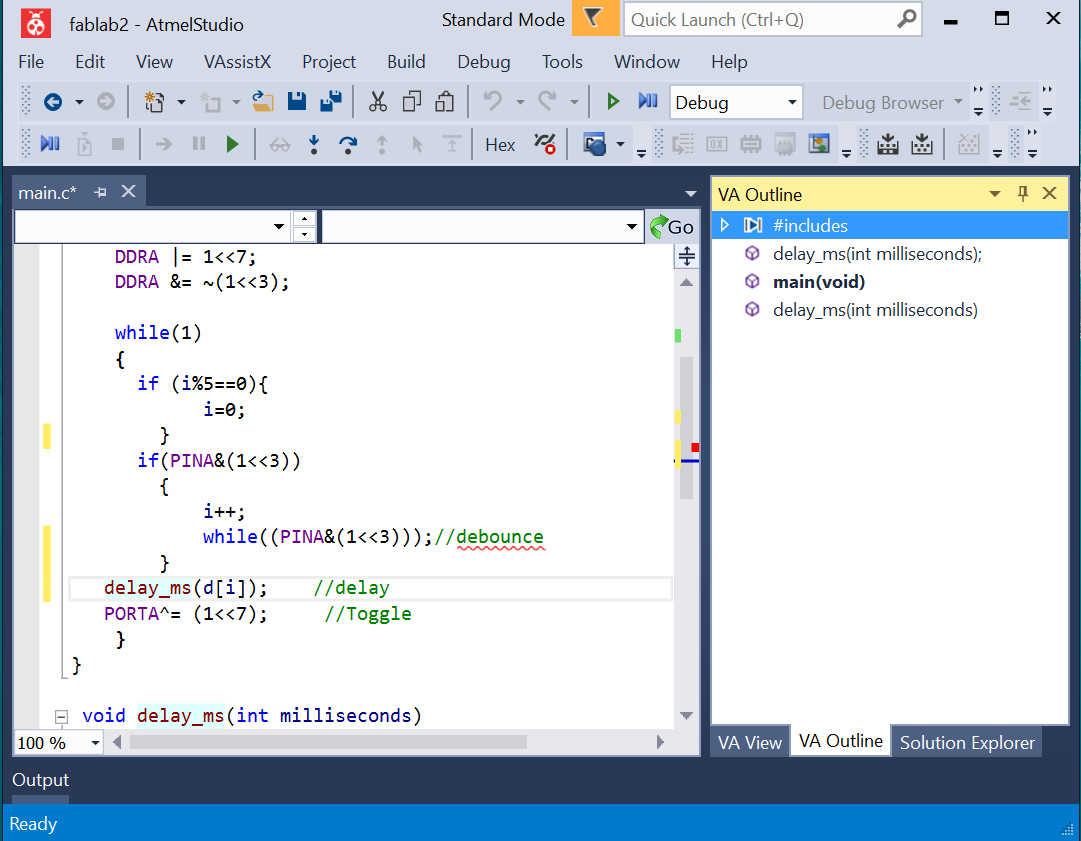Expand the #includes node in VA Outline
This screenshot has width=1081, height=841.
[x=725, y=225]
